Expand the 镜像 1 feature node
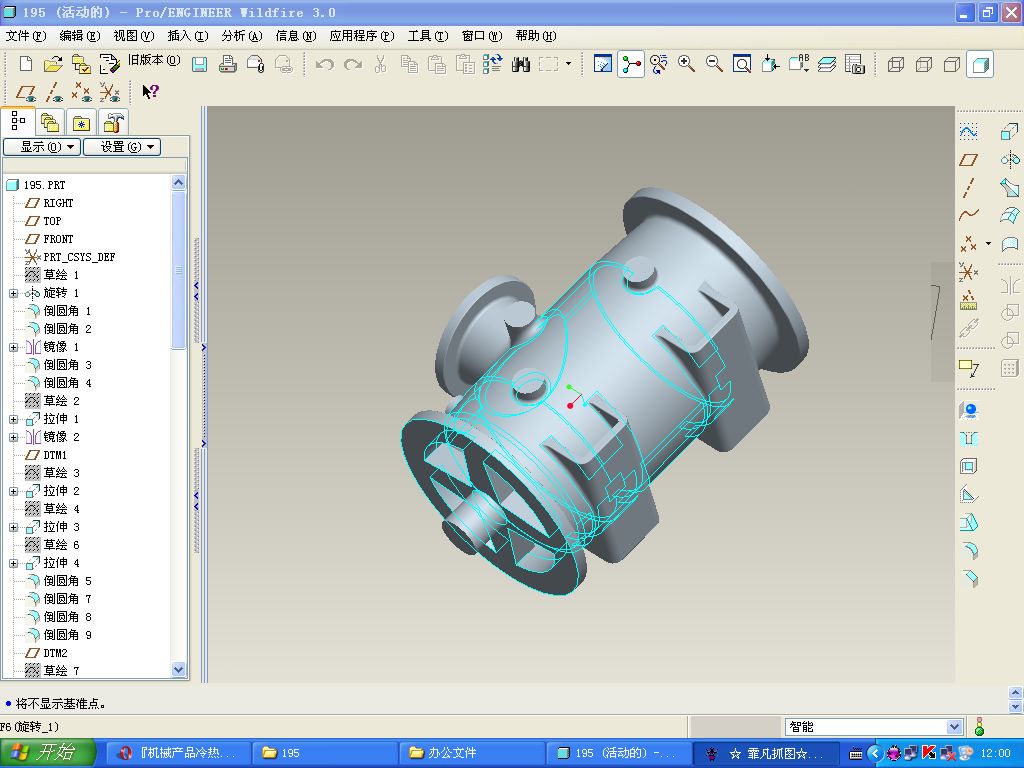 [x=13, y=347]
